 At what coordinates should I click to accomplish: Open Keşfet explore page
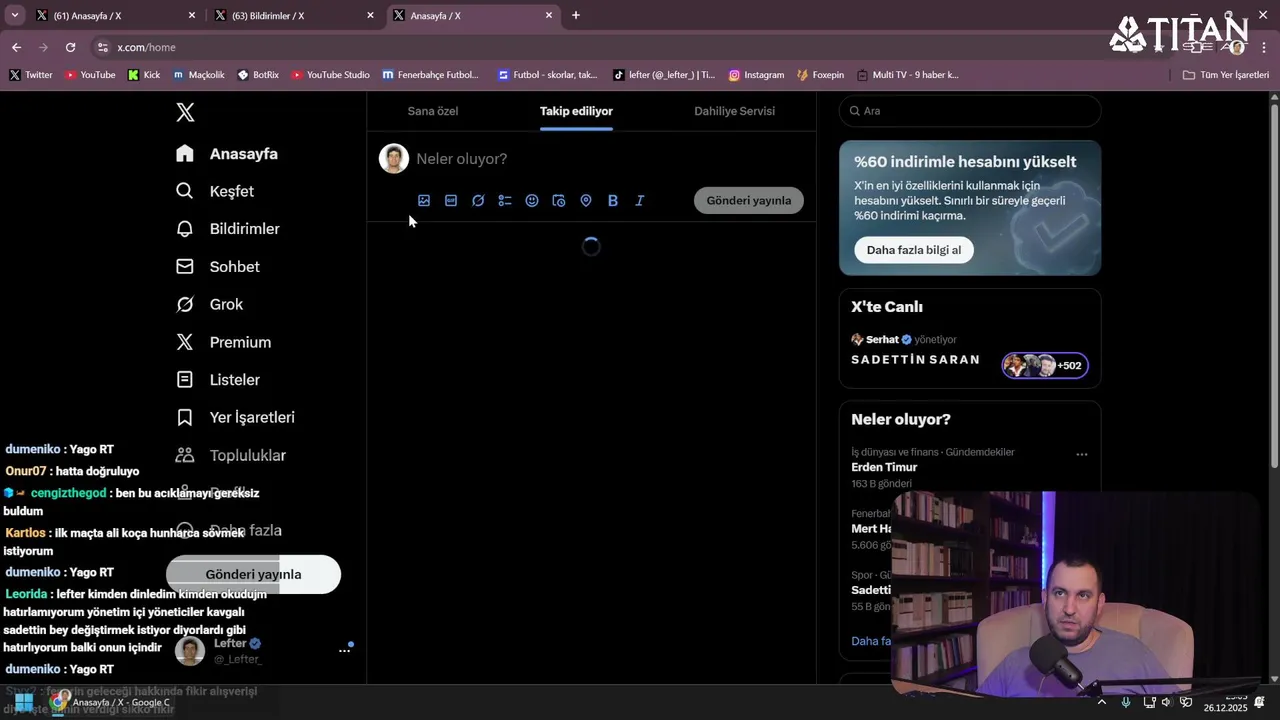[215, 191]
